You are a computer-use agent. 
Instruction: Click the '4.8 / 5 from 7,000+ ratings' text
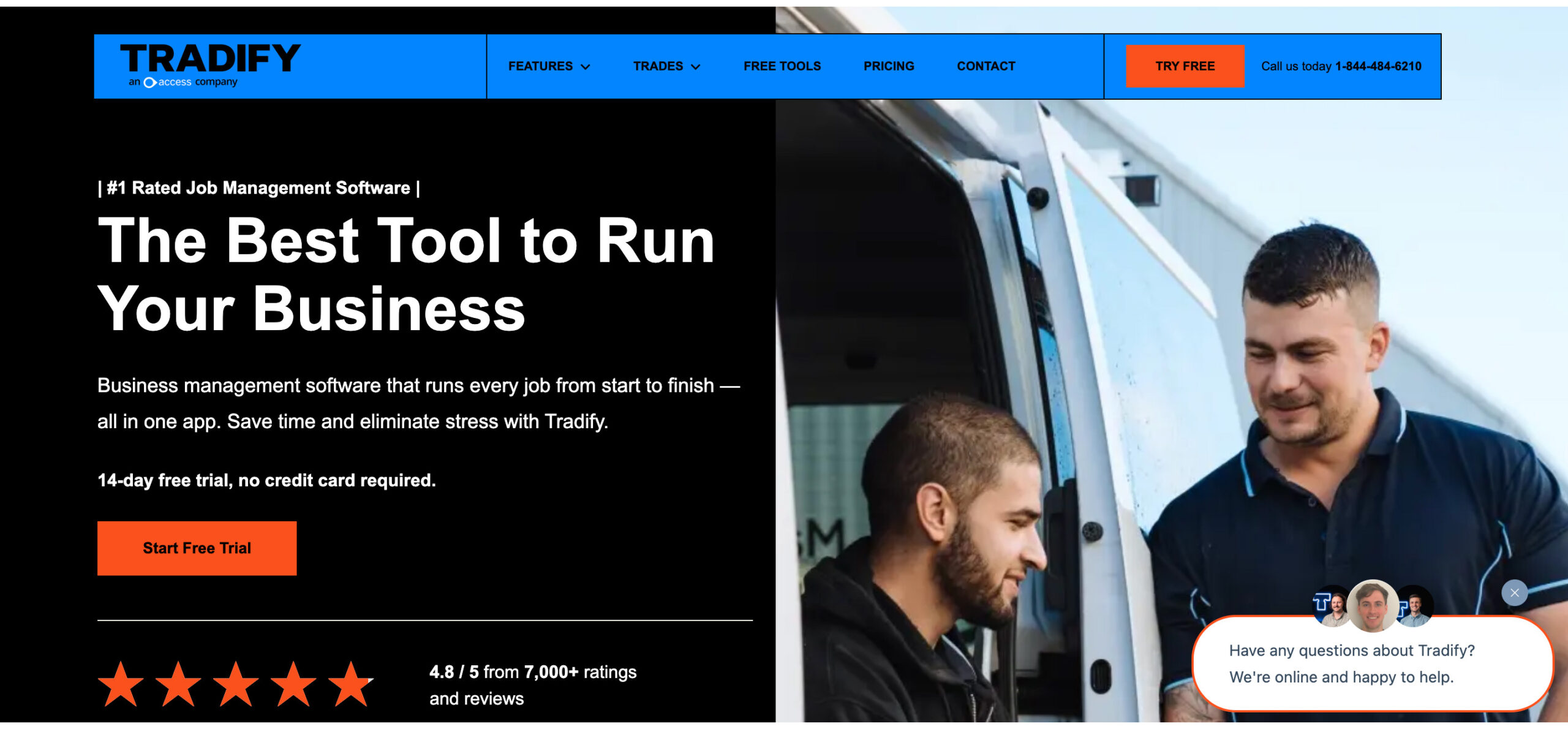click(x=533, y=672)
